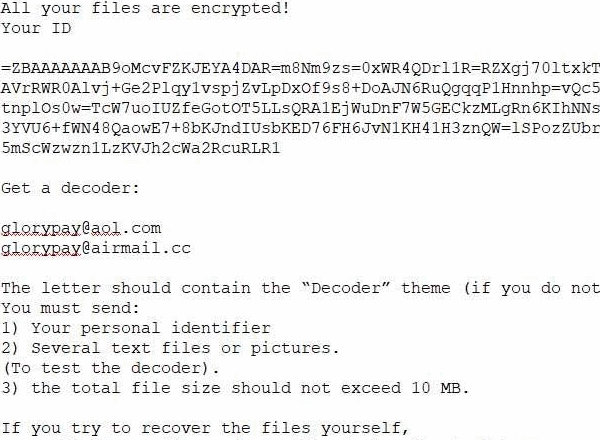
Task: Click the heading 'All your files are encrypted!'
Action: (x=145, y=8)
